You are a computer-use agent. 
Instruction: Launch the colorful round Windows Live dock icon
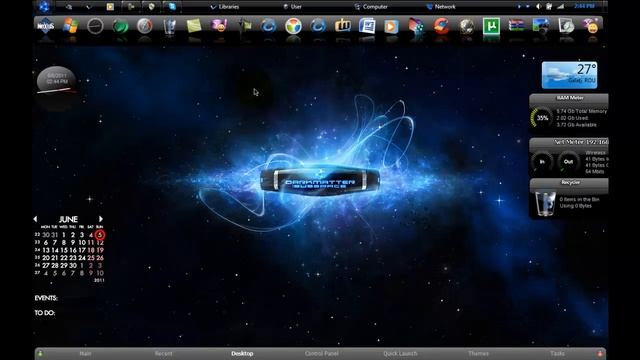point(293,26)
